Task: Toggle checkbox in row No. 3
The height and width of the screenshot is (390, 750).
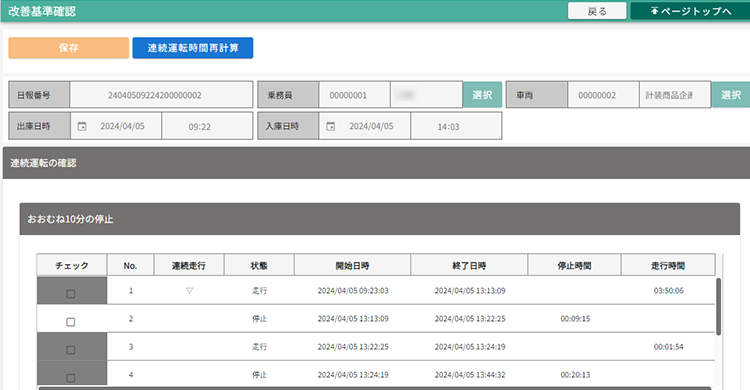Action: tap(71, 350)
